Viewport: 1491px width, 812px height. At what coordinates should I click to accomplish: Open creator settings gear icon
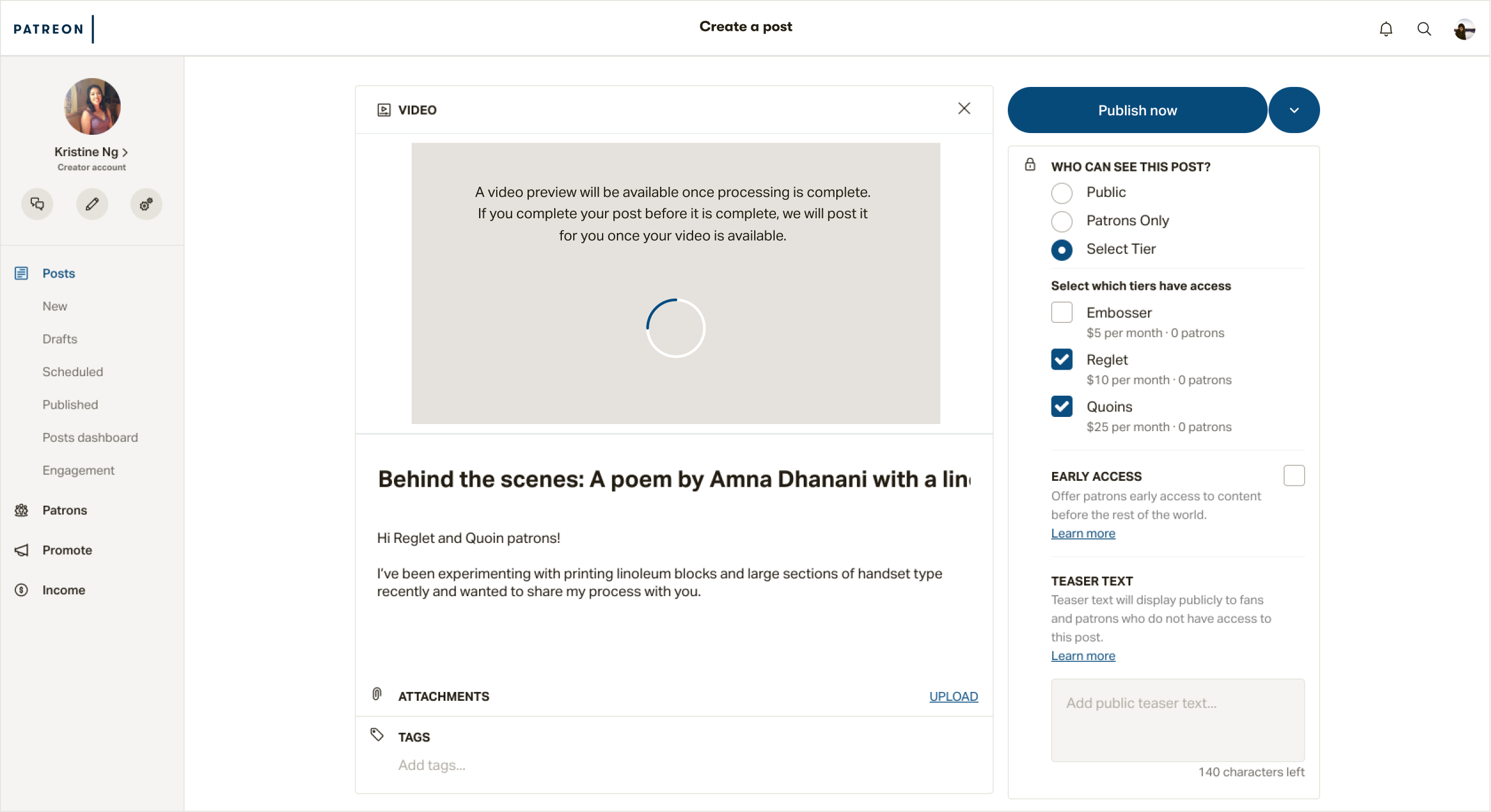pos(146,204)
